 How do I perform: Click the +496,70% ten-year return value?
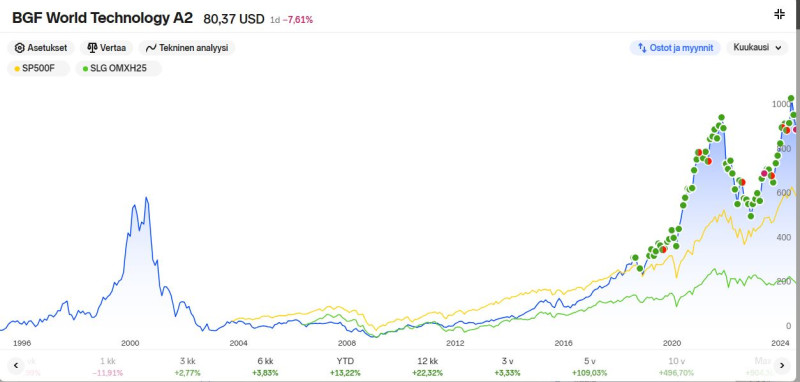point(676,373)
